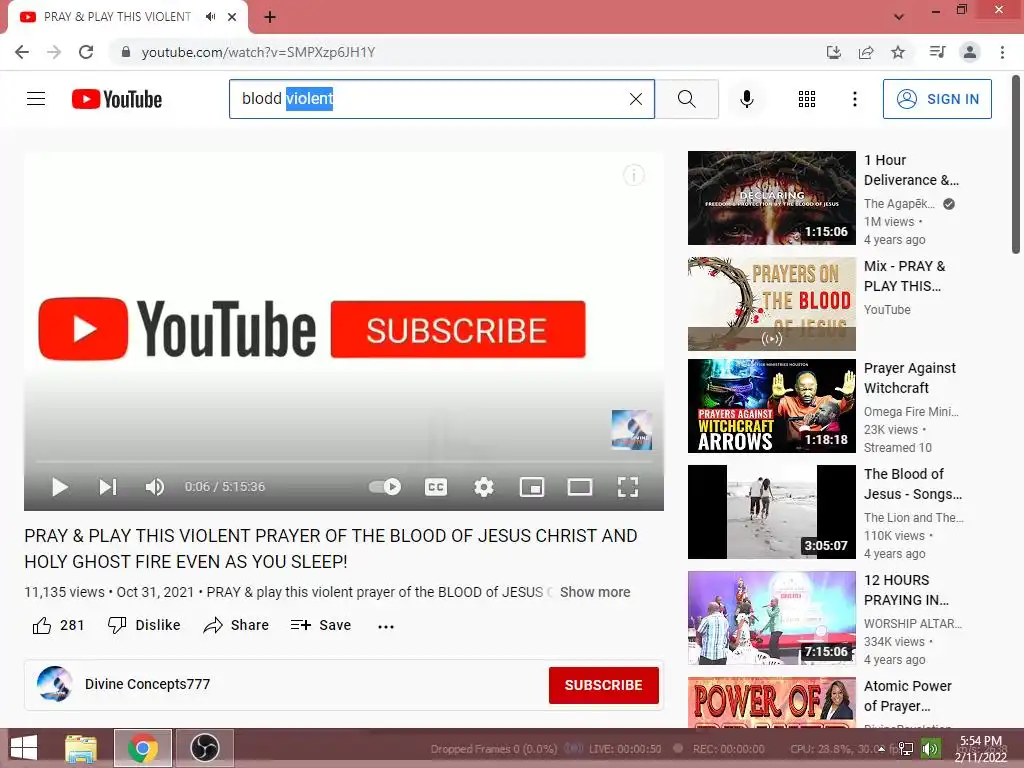The height and width of the screenshot is (768, 1024).
Task: Go to YouTube home via logo
Action: 117,99
